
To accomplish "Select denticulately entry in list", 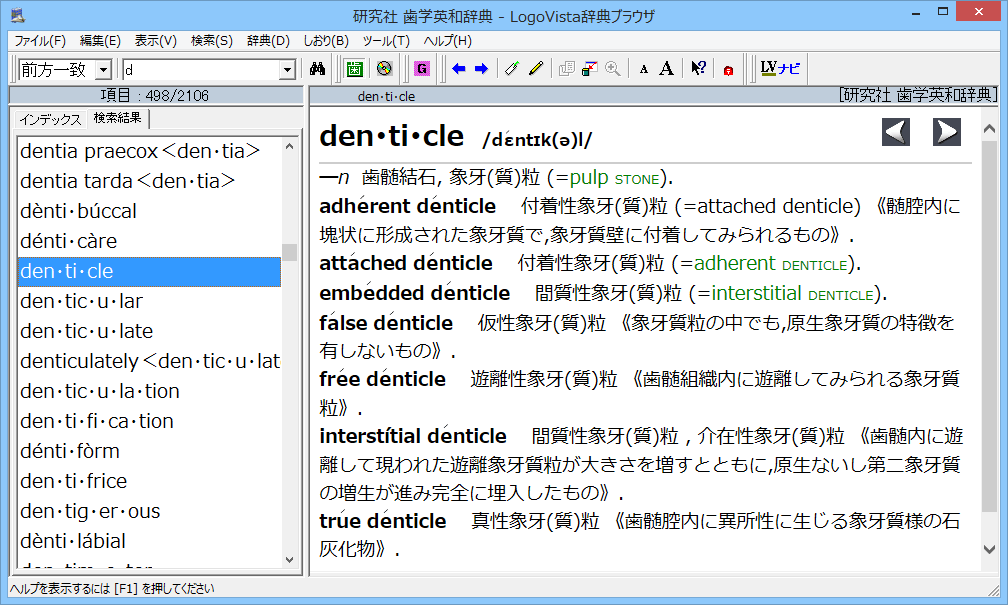I will click(149, 361).
